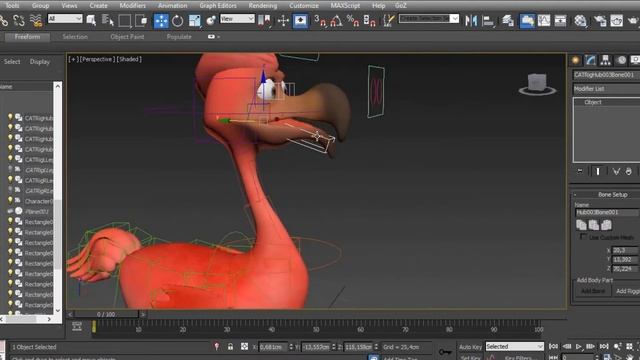Switch to Modify command panel tab
Image resolution: width=640 pixels, height=360 pixels.
(591, 60)
